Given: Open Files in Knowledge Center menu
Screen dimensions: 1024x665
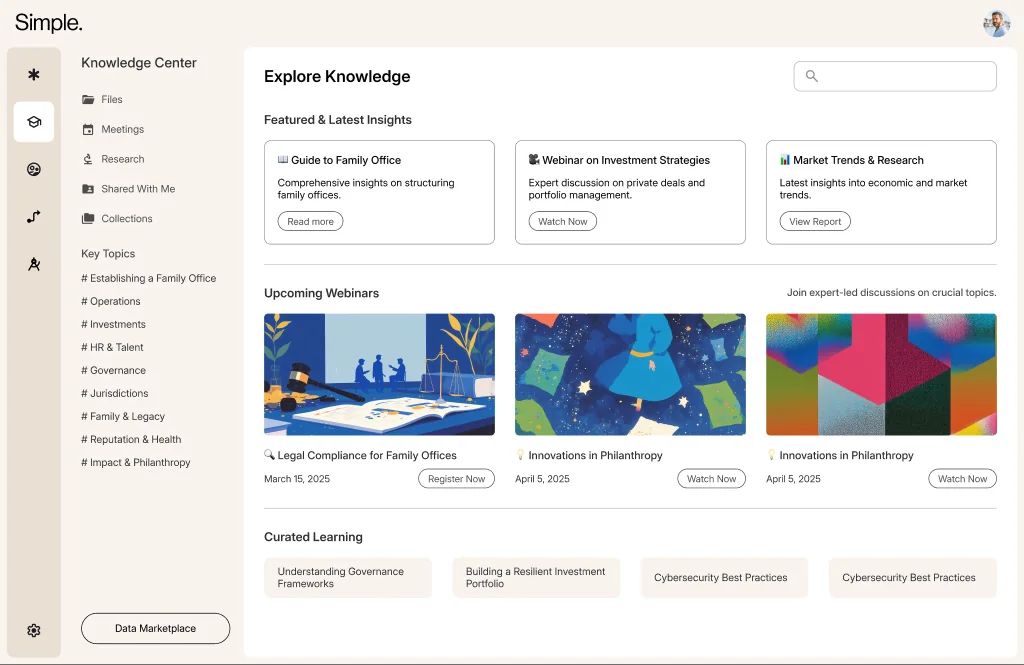Looking at the screenshot, I should (x=112, y=99).
